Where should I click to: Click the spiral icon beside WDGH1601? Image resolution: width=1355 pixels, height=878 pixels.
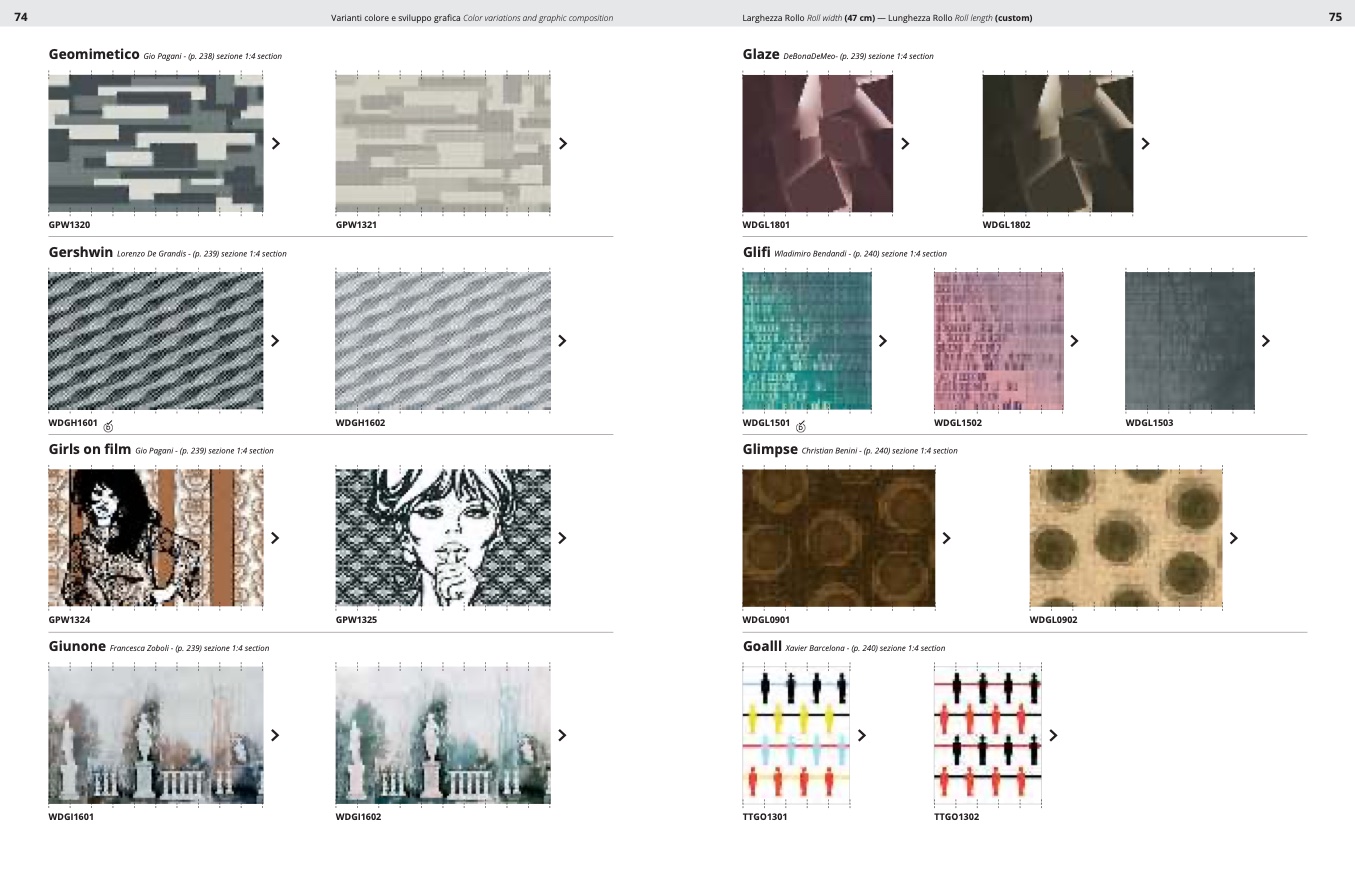click(x=108, y=427)
